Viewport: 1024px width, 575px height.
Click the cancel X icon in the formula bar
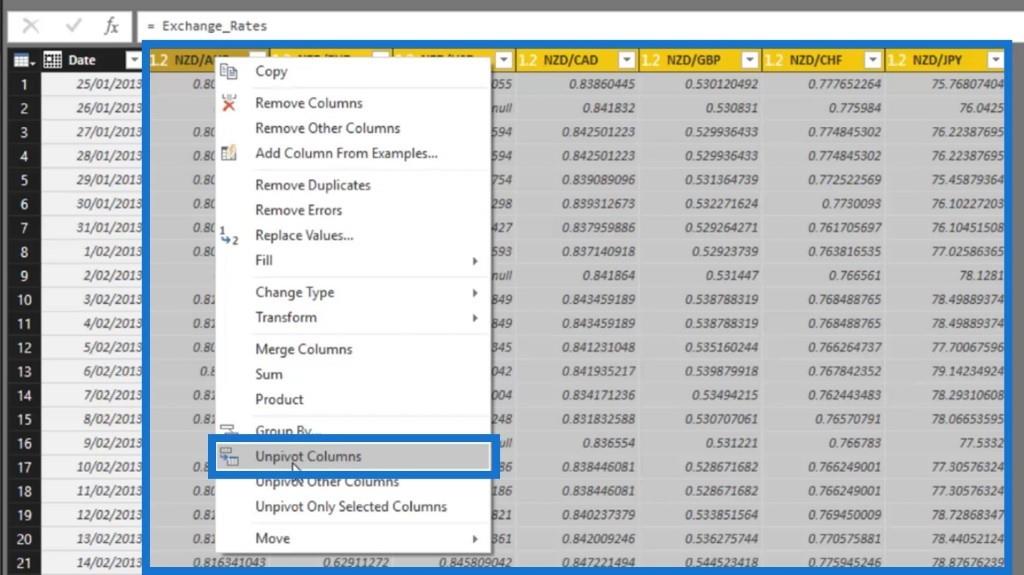30,26
